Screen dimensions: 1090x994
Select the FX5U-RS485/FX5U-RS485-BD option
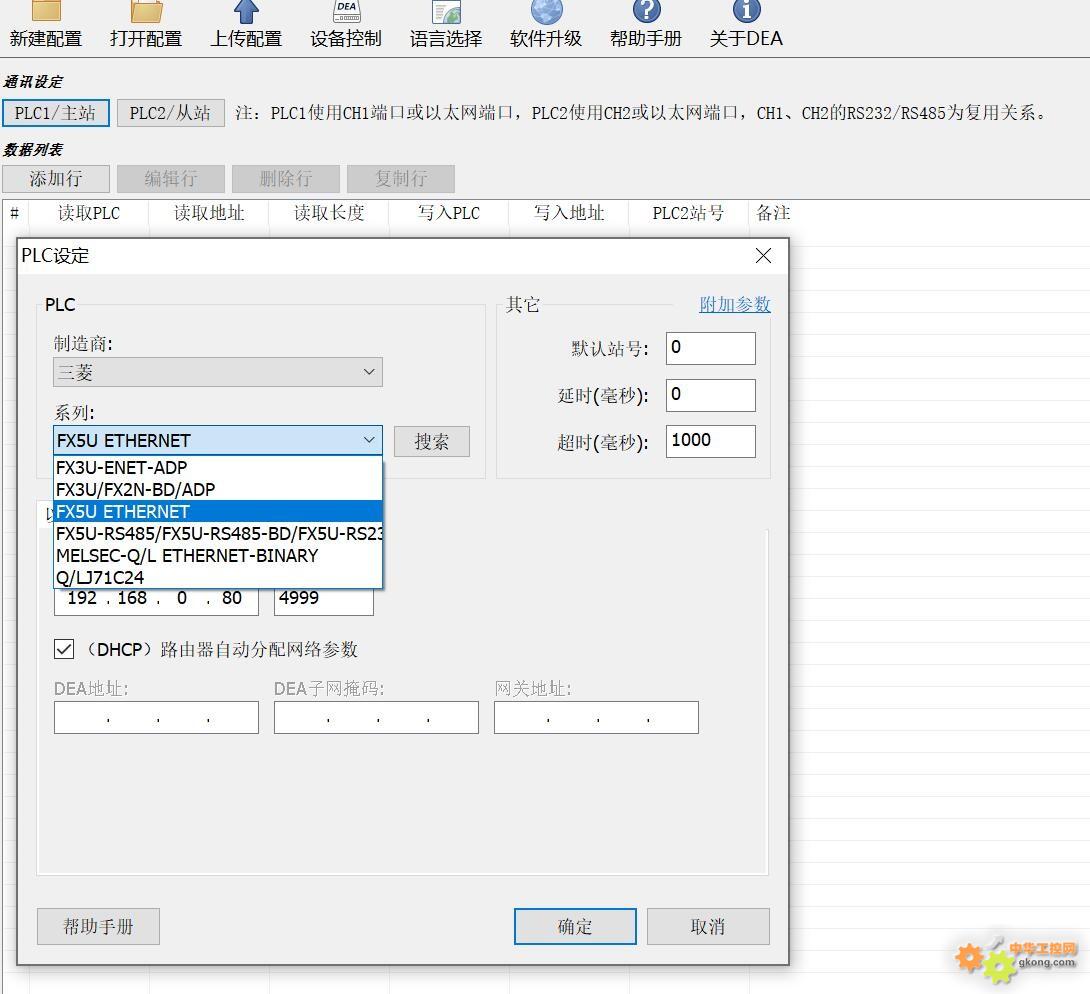pos(218,534)
